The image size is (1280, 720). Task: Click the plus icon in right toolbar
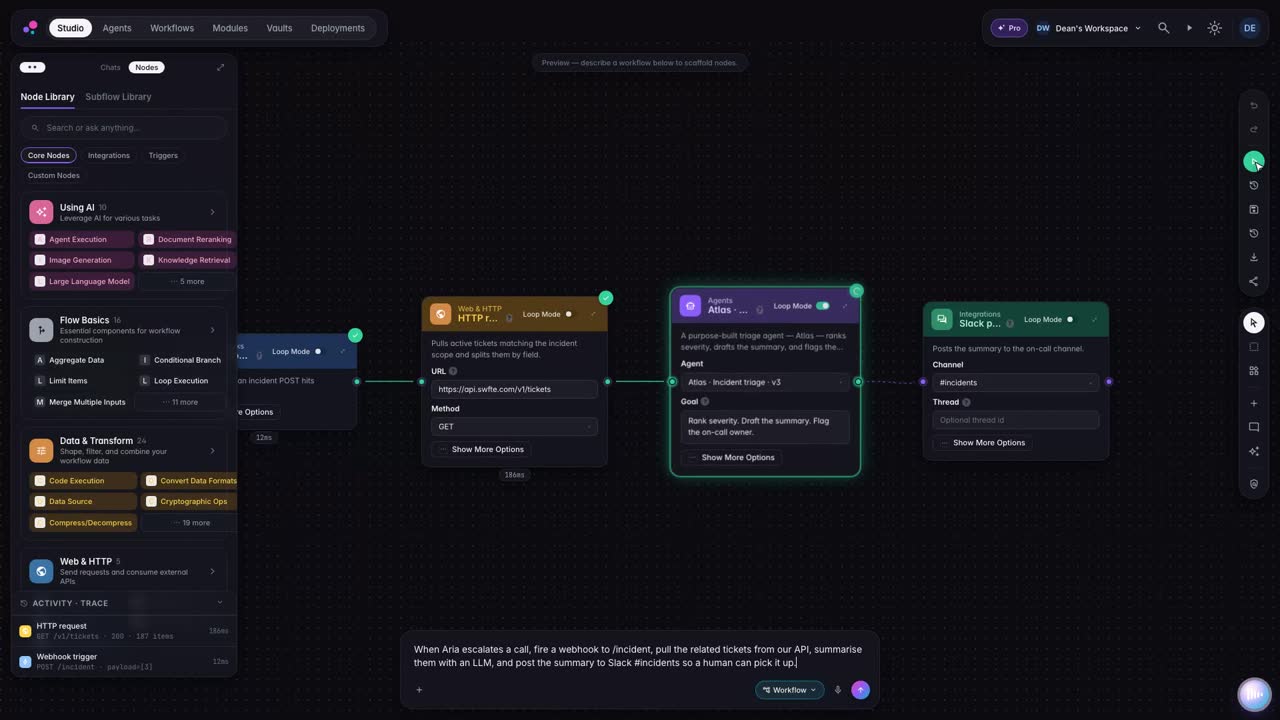[x=1254, y=403]
